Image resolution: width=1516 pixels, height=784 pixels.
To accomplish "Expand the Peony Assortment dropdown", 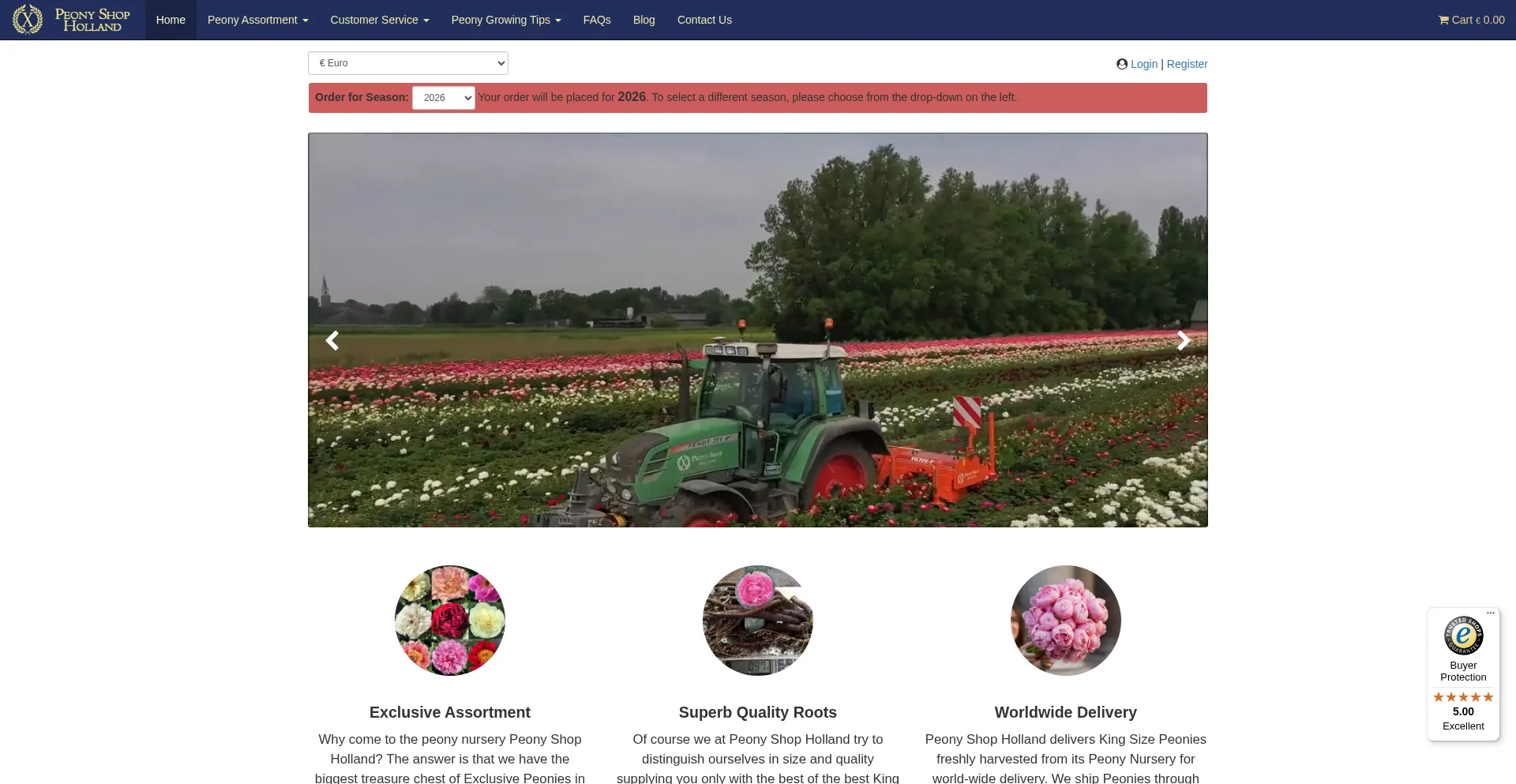I will coord(257,19).
